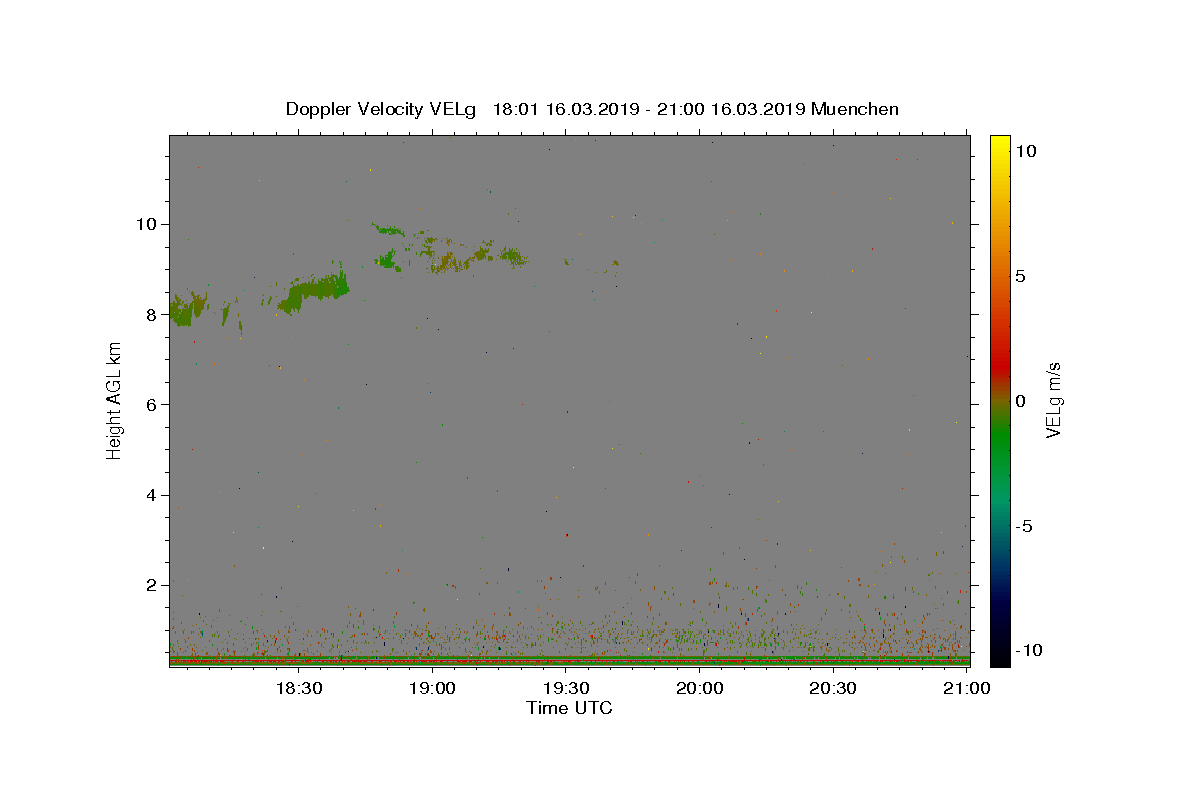Click the ground clutter band at plot bottom

point(569,660)
